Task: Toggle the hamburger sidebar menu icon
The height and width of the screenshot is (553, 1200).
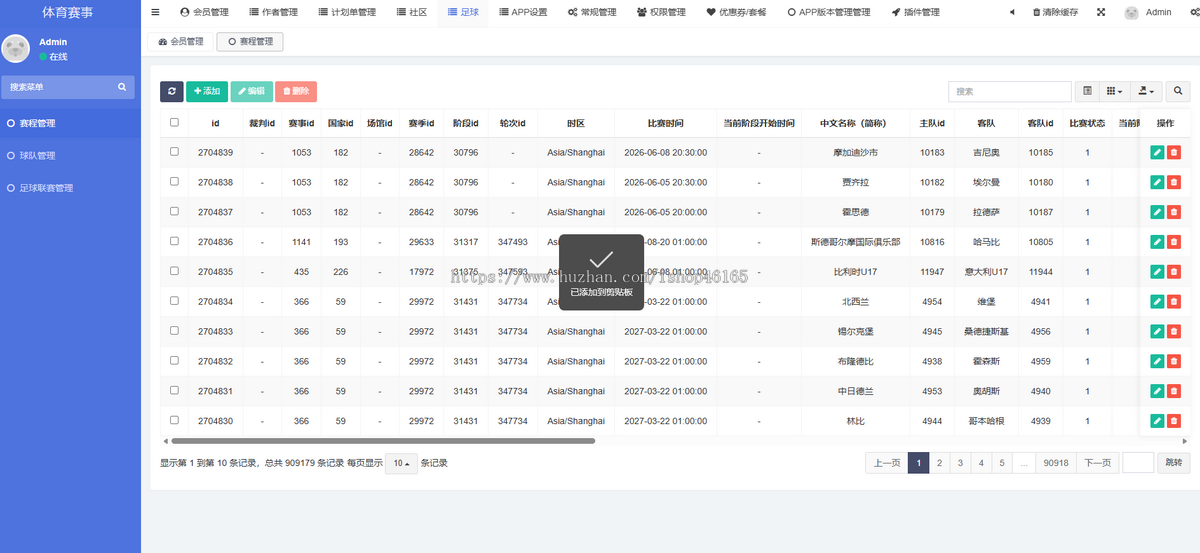Action: click(x=155, y=12)
